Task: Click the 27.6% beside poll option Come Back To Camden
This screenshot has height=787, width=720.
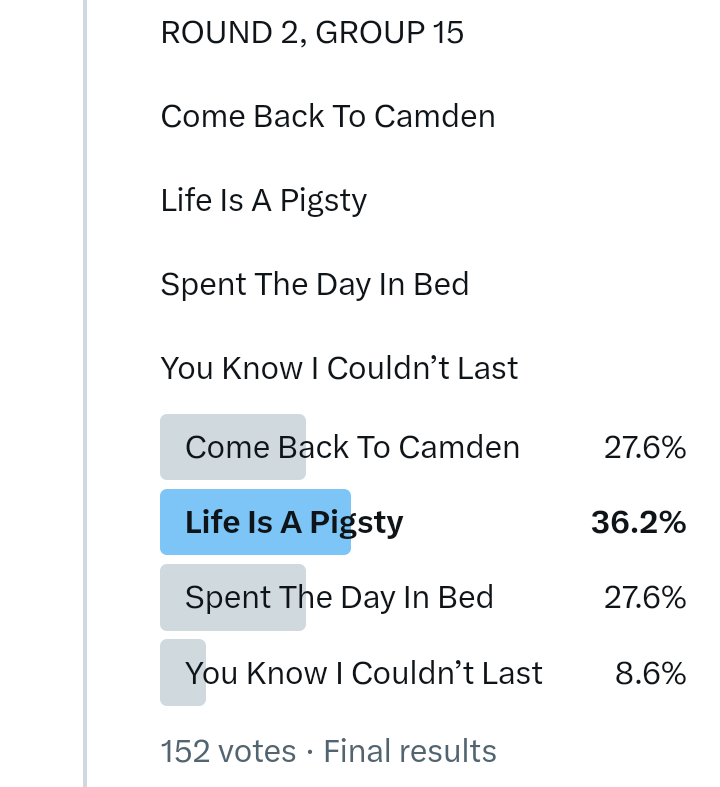Action: [645, 447]
